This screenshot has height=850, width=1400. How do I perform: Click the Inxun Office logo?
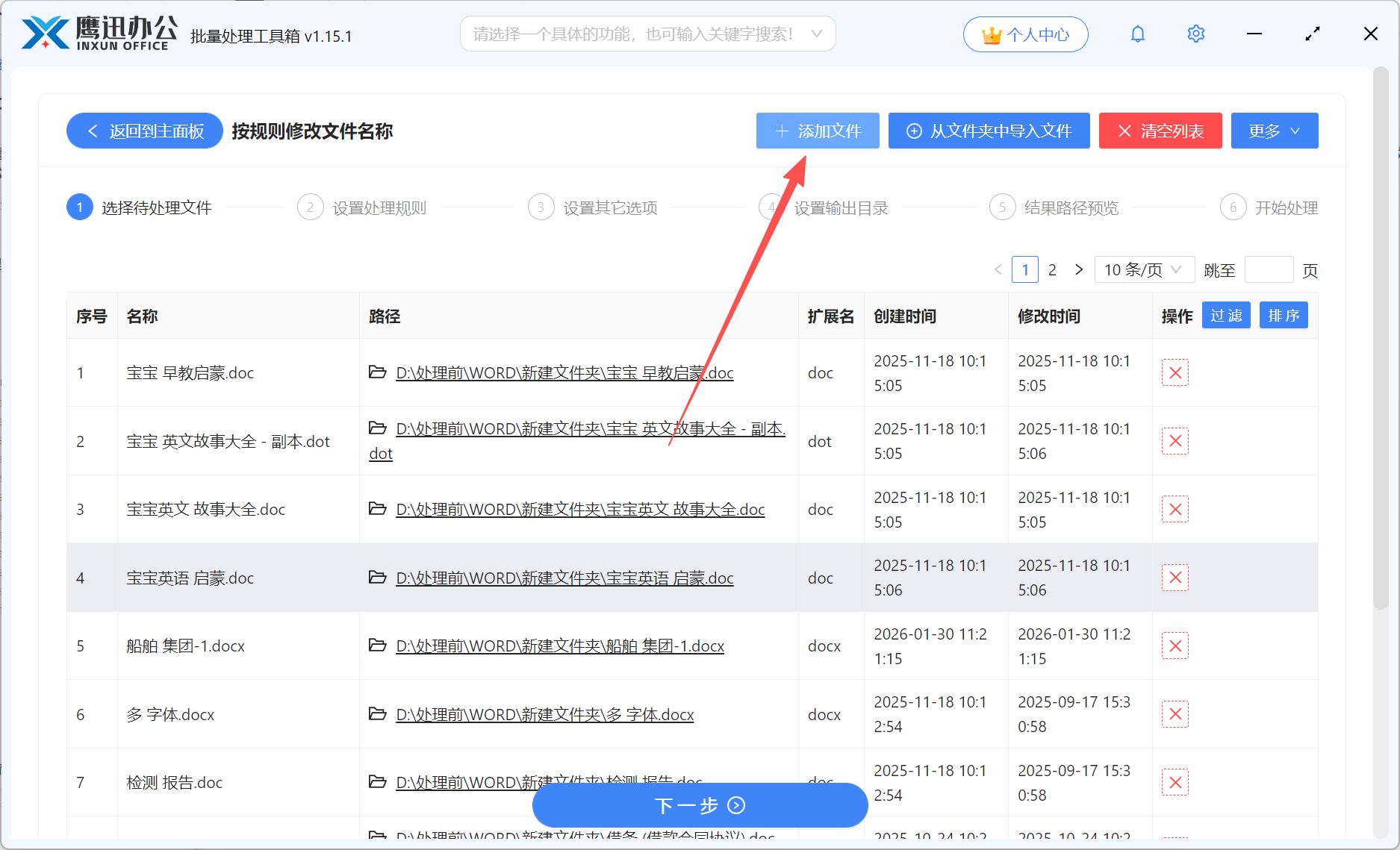tap(100, 34)
